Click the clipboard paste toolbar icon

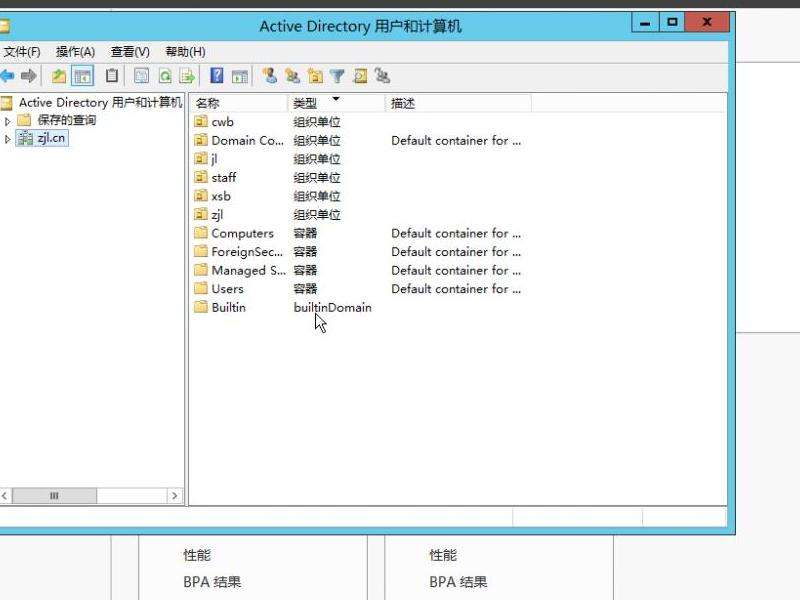[112, 76]
